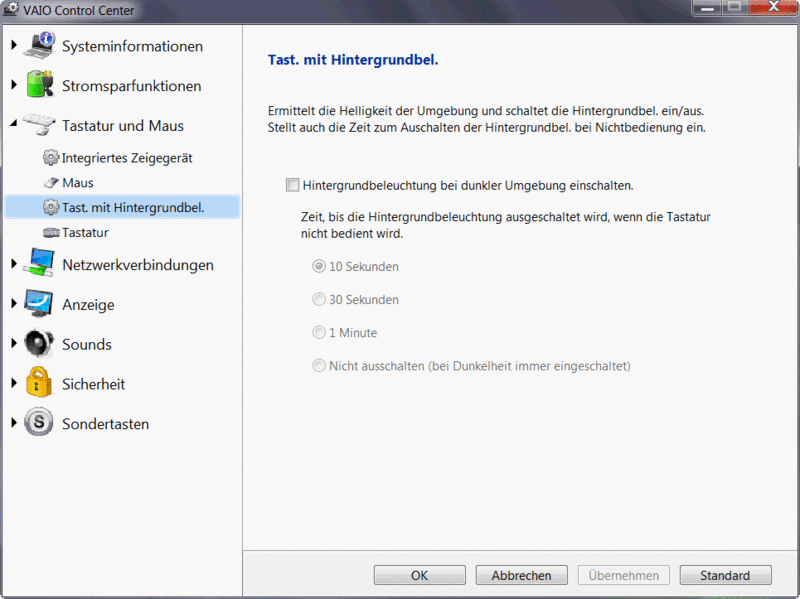
Task: Minimize the VAIO Control Center window
Action: [707, 7]
